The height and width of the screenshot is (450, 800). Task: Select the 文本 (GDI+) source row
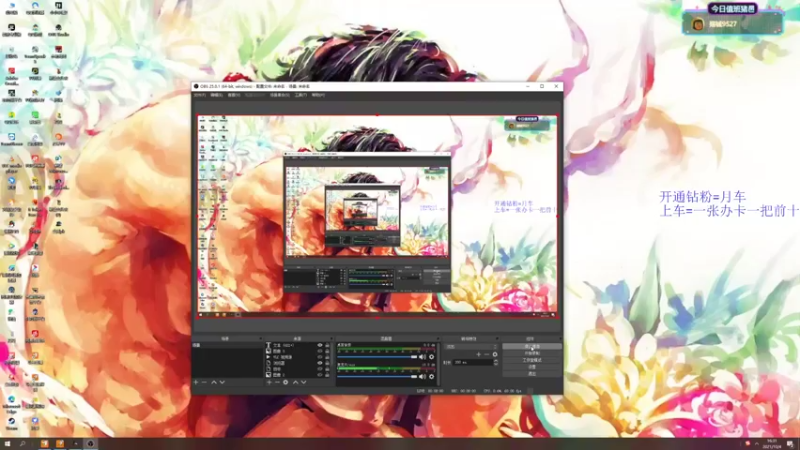click(298, 345)
